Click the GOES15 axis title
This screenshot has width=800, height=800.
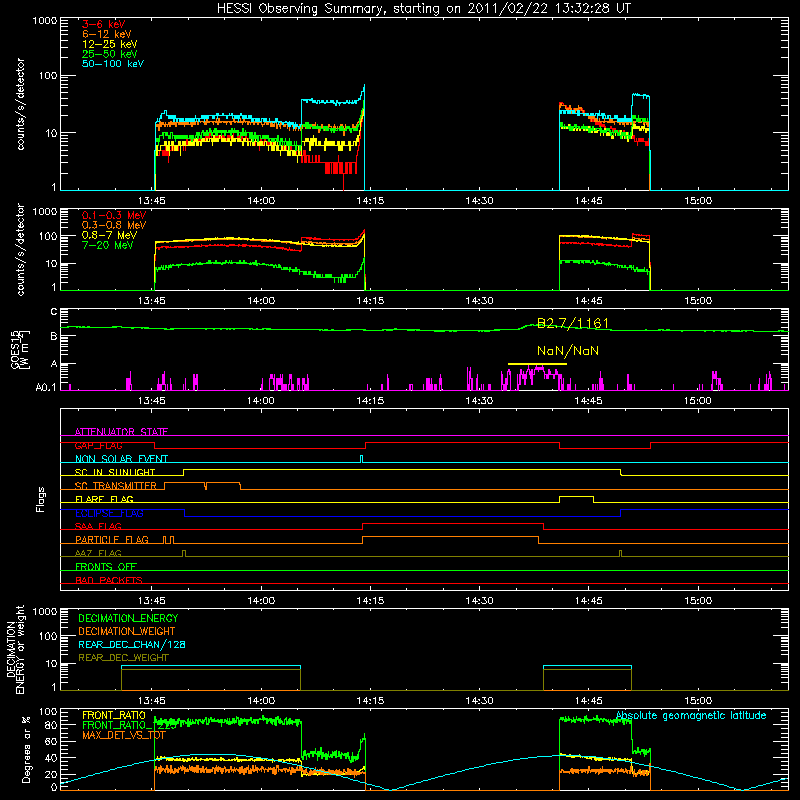click(15, 349)
